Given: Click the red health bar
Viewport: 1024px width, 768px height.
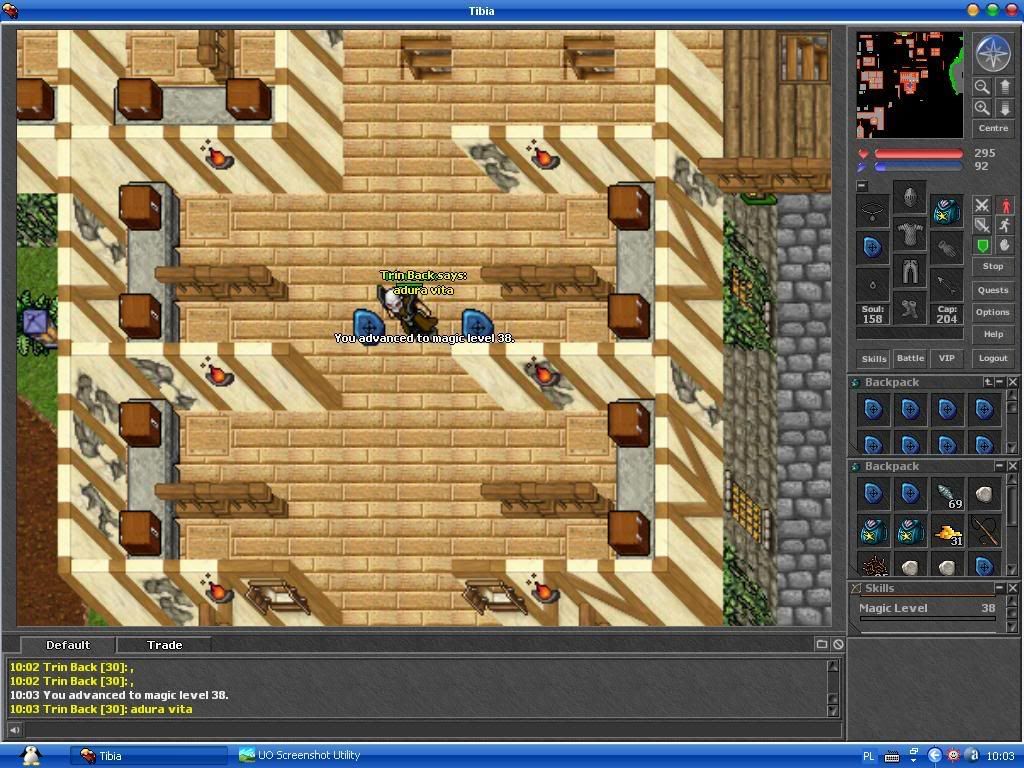Looking at the screenshot, I should 919,153.
